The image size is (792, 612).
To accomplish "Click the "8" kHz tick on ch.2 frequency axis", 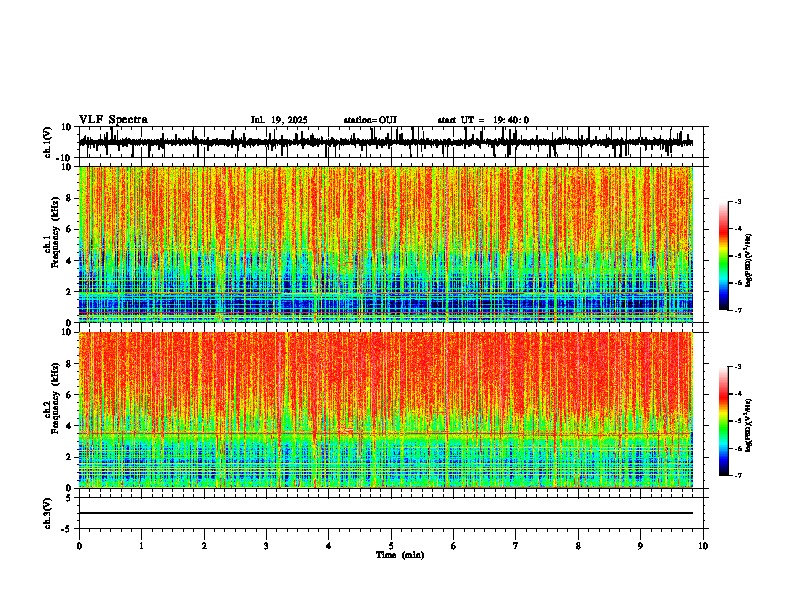I will click(x=70, y=364).
